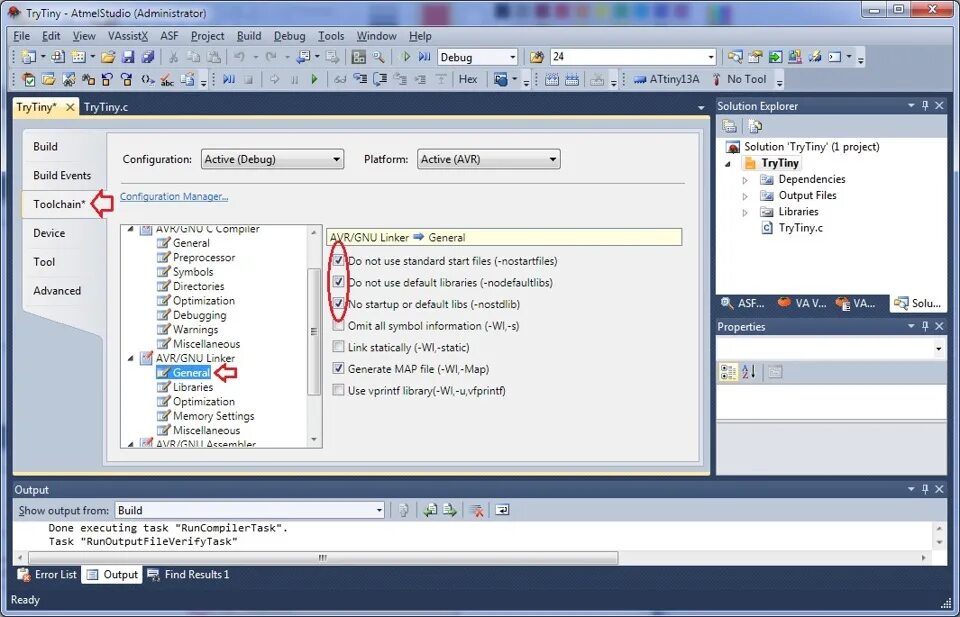Screen dimensions: 960x617
Task: Click the Step Into icon in debug toolbar
Action: pyautogui.click(x=361, y=79)
